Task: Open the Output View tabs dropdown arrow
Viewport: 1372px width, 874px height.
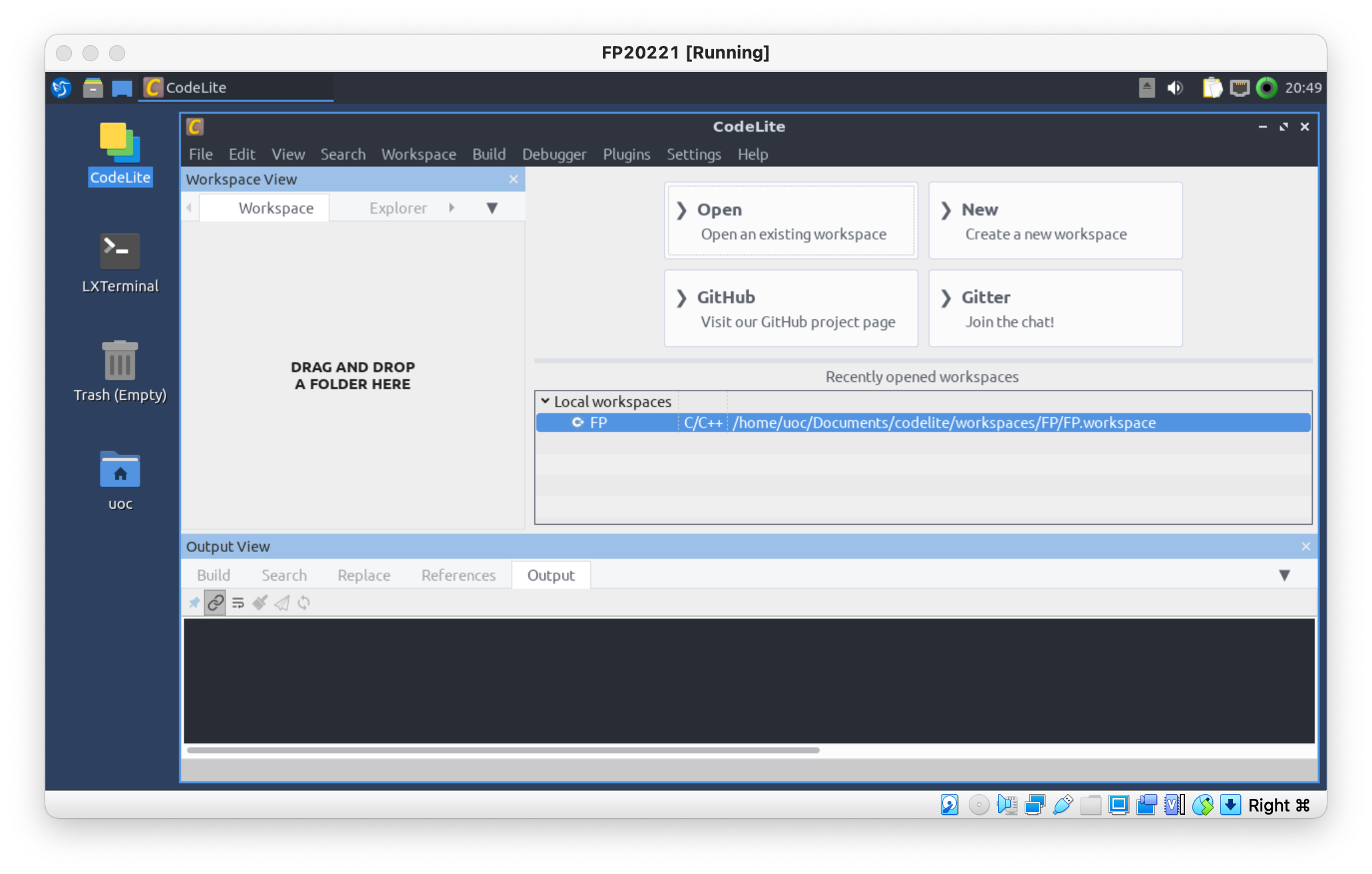Action: click(1284, 575)
